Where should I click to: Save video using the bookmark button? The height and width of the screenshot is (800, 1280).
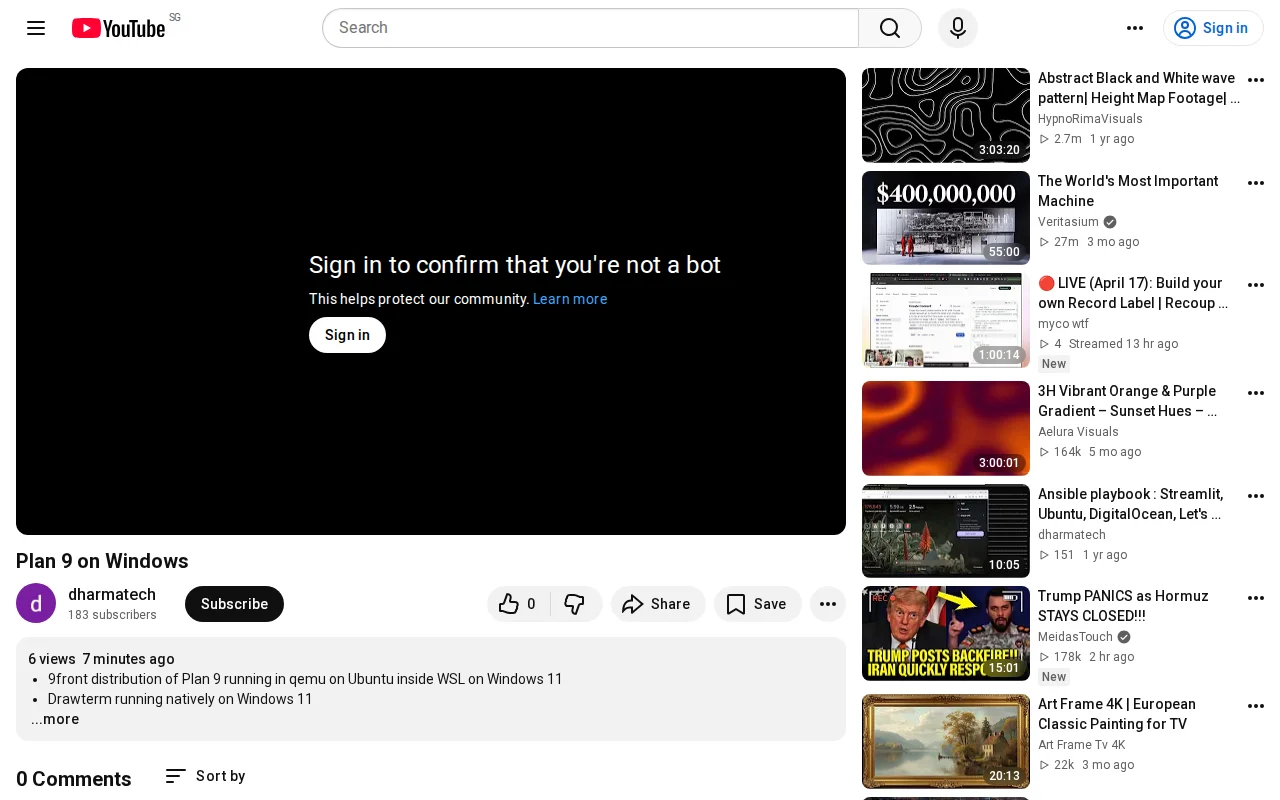coord(757,604)
